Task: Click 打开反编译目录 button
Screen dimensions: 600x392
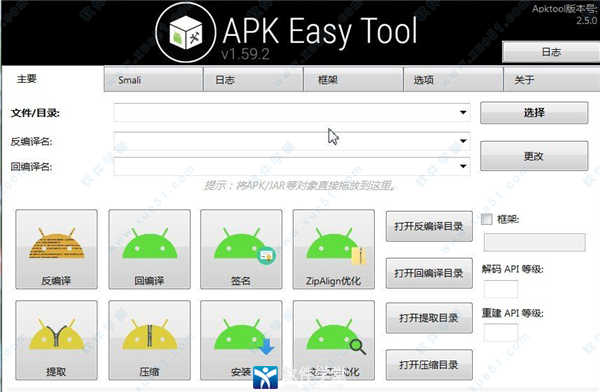Action: coord(429,226)
